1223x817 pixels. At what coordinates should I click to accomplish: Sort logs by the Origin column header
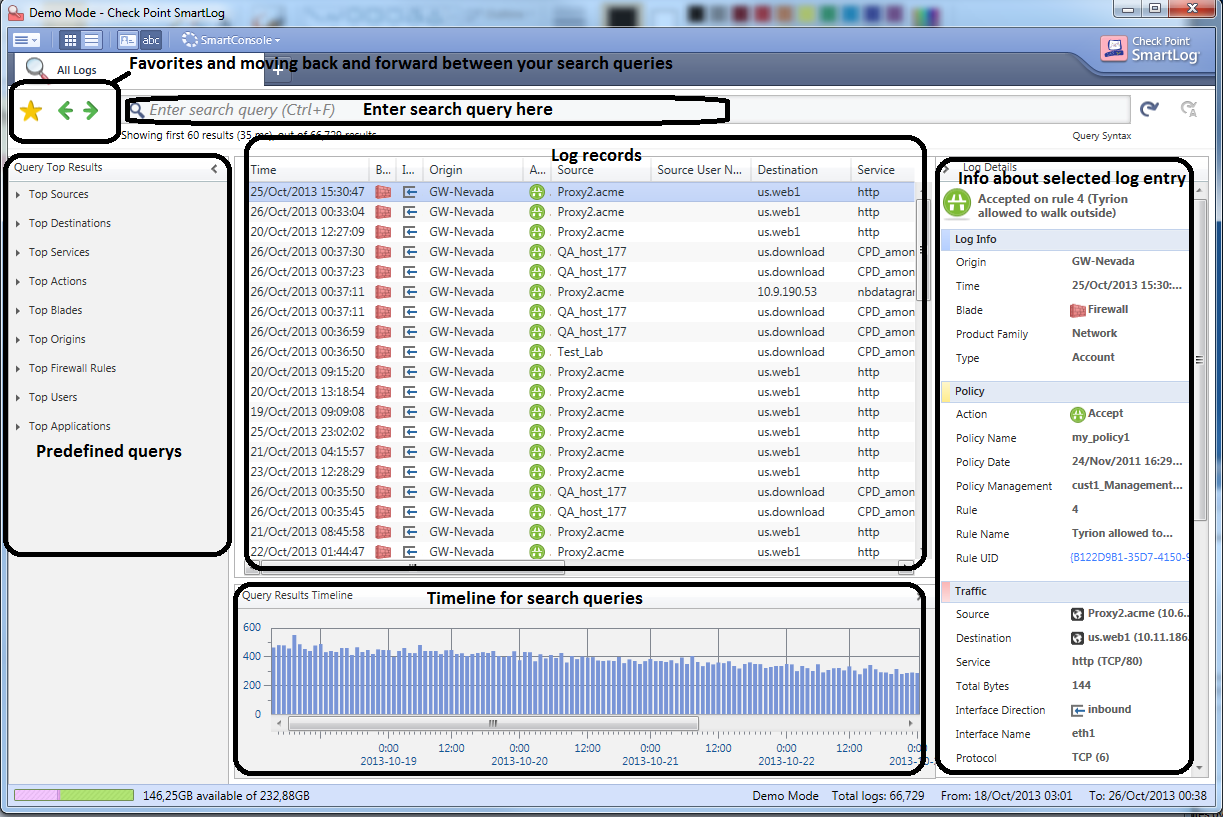[x=473, y=170]
